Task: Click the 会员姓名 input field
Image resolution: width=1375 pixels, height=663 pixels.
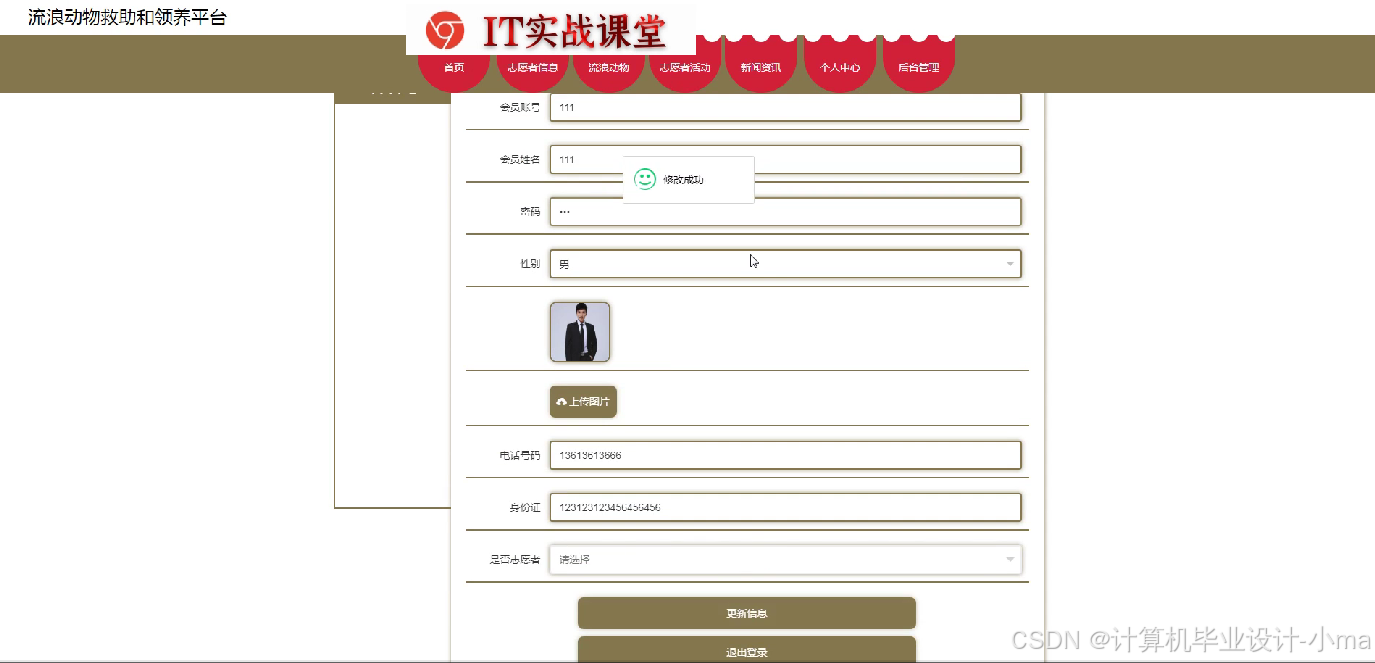Action: pos(785,160)
